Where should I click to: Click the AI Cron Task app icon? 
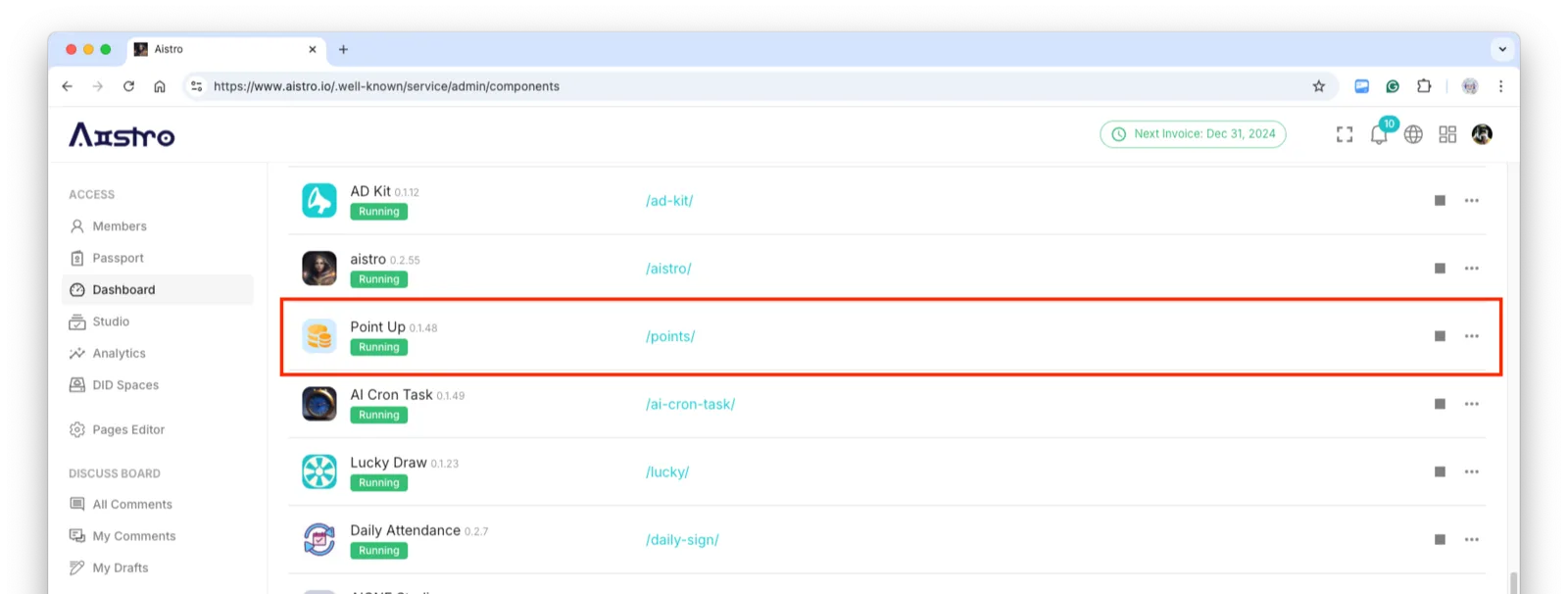[x=319, y=404]
